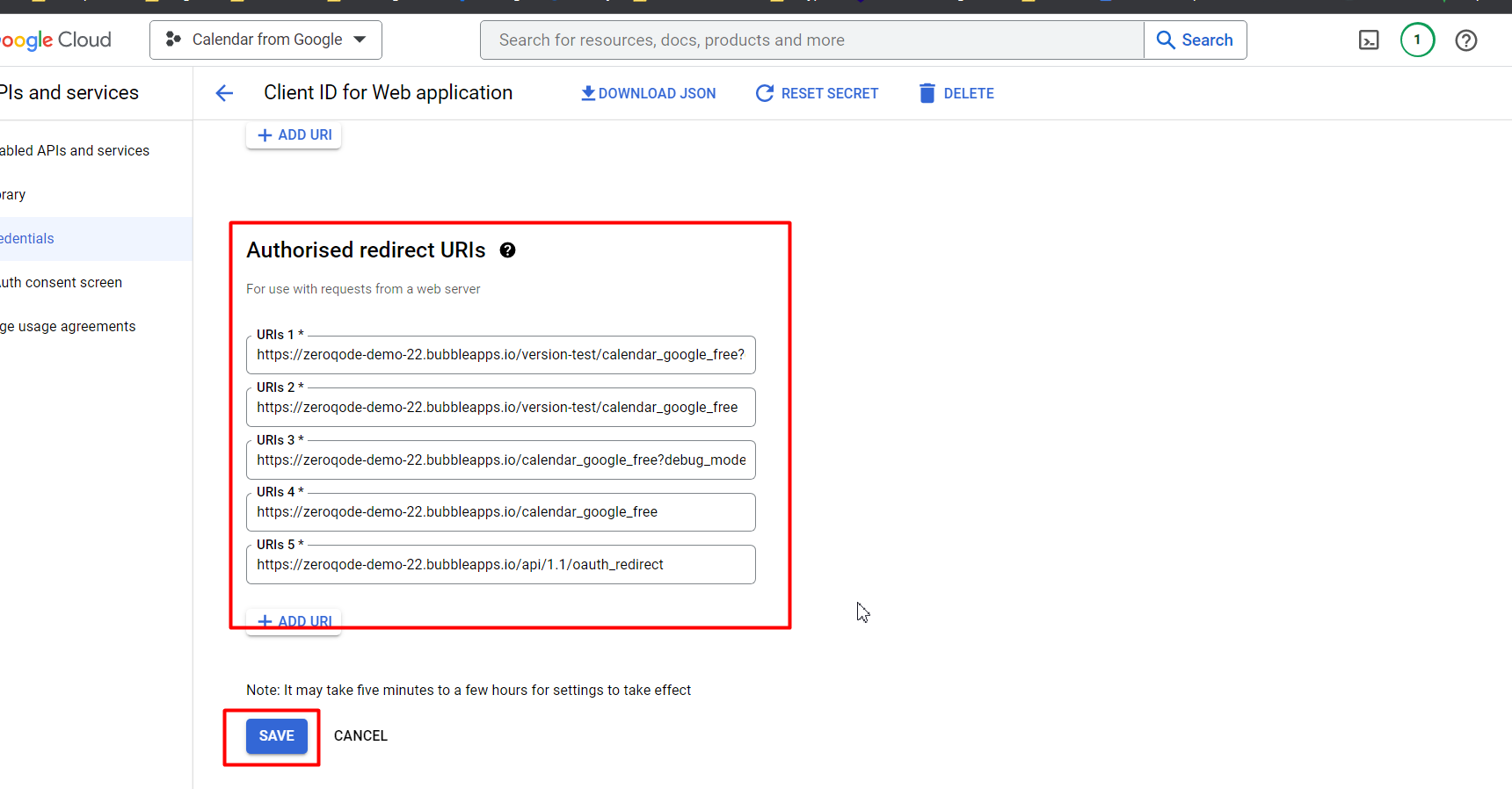
Task: Go back using the left arrow icon
Action: point(224,93)
